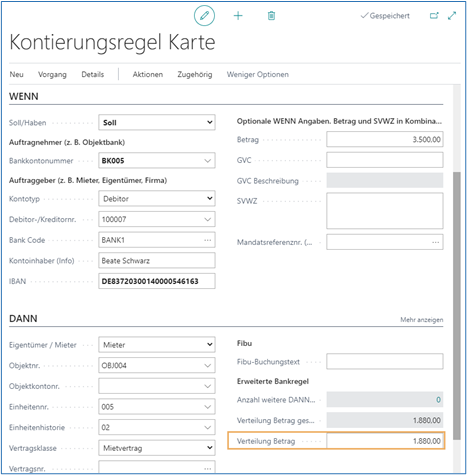Expand the Objektnr. OBJ004 dropdown
Image resolution: width=467 pixels, height=475 pixels.
207,365
